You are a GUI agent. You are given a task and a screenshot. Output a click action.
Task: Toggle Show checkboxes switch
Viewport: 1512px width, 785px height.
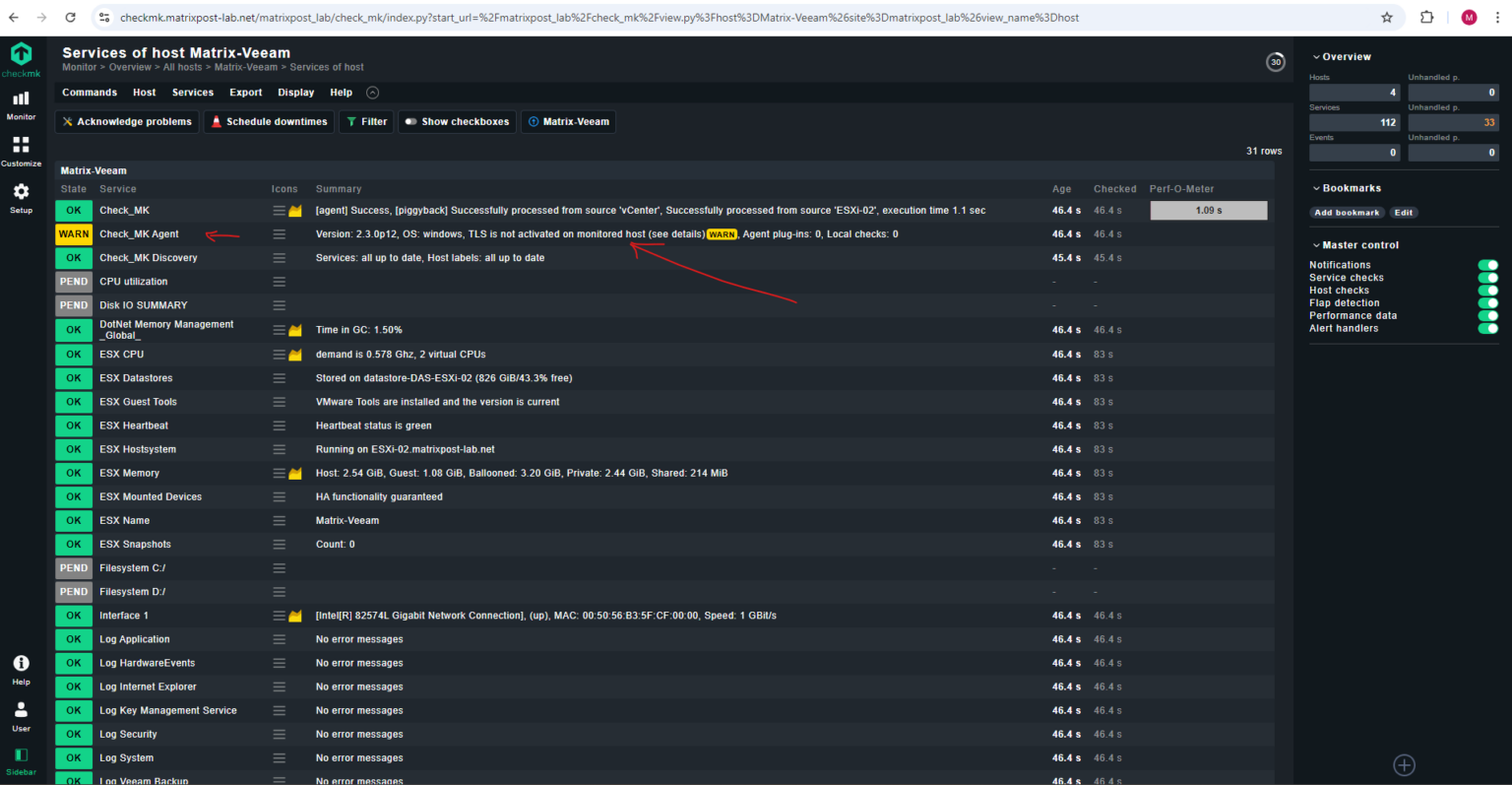click(x=458, y=122)
